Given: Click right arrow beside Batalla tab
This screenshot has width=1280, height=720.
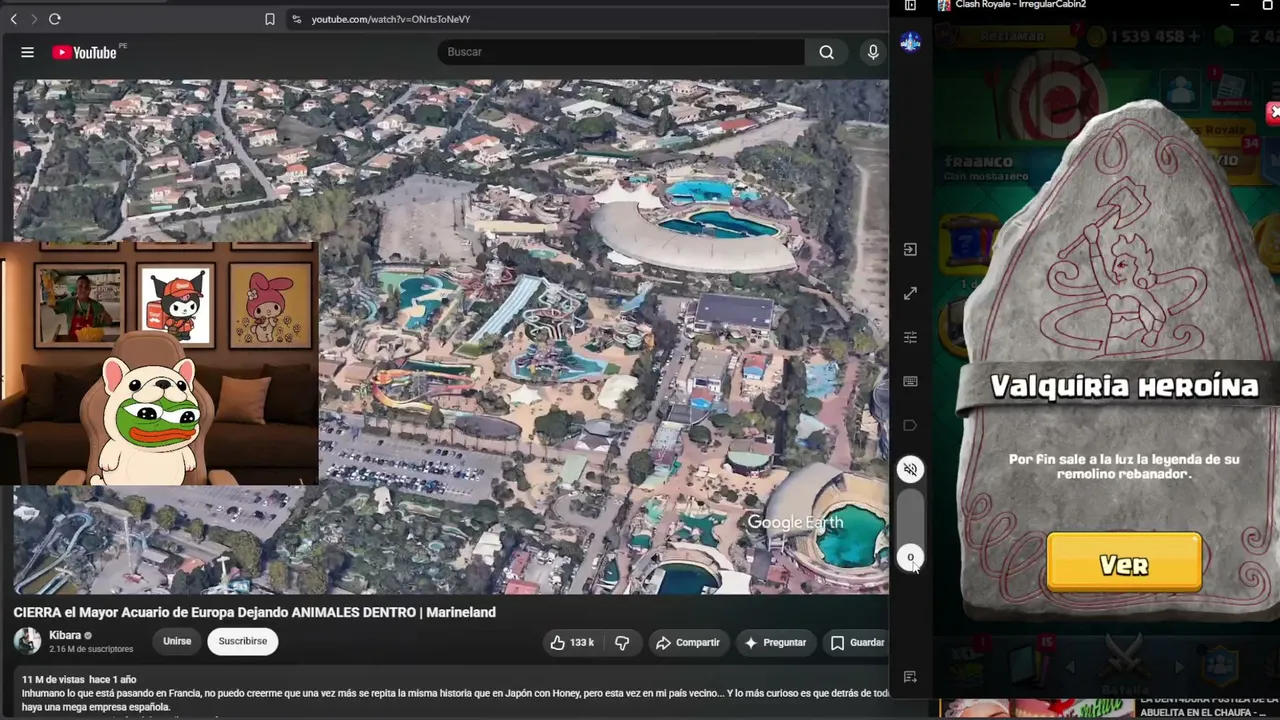Looking at the screenshot, I should pos(1179,667).
